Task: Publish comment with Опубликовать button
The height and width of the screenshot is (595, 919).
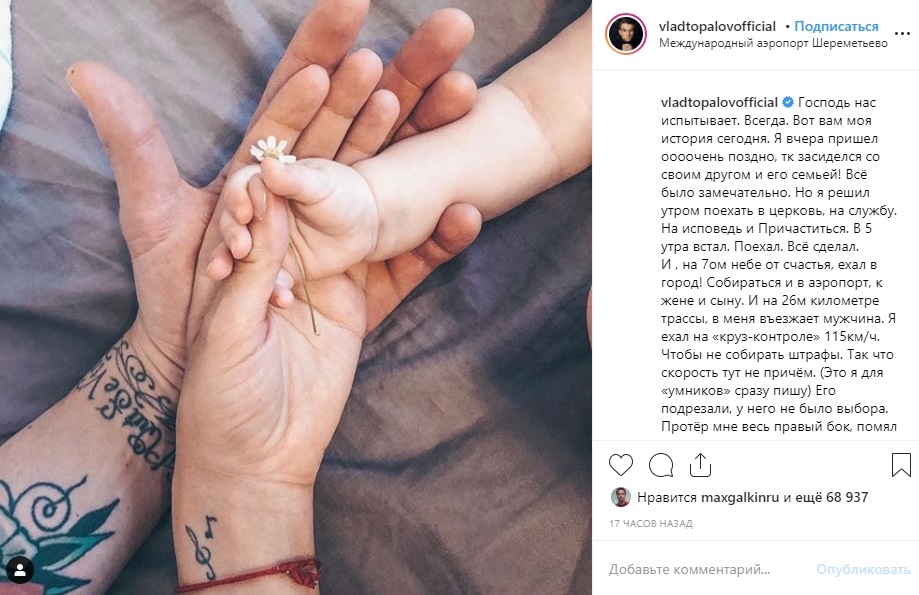Action: [x=863, y=569]
